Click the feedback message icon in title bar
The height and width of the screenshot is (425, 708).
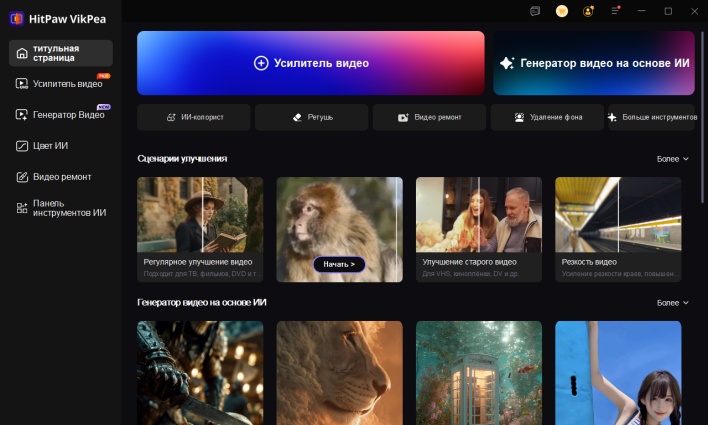[536, 11]
